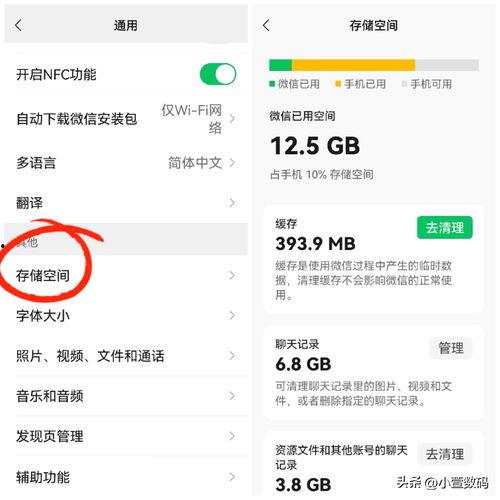This screenshot has width=500, height=500.
Task: Tap 去清理 for 资源文件和其他账号的聊天记录
Action: pyautogui.click(x=445, y=454)
